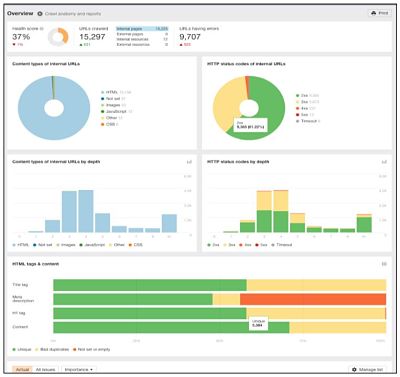
Task: Switch to the All issues tab
Action: pyautogui.click(x=45, y=370)
